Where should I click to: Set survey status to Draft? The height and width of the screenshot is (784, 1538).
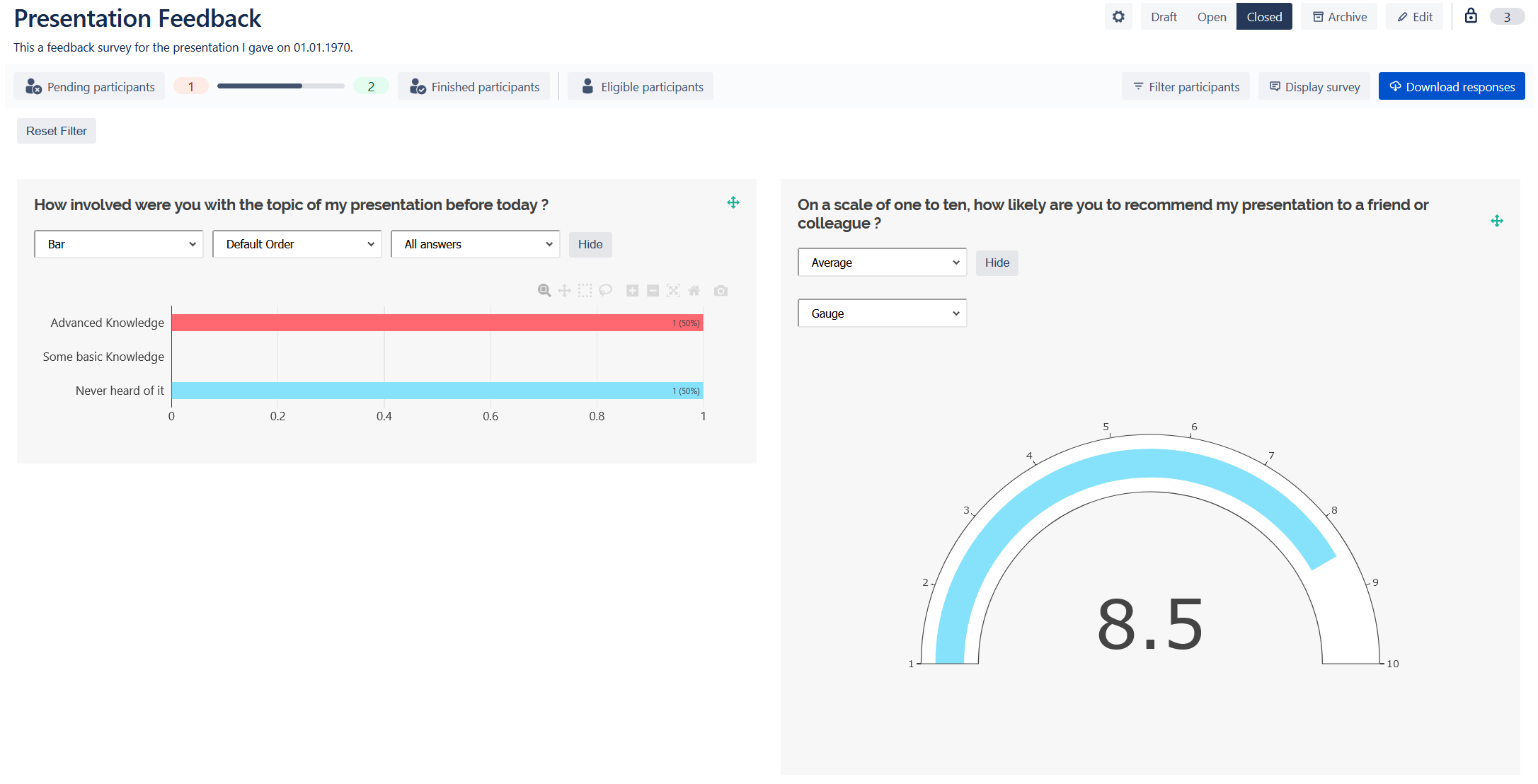pyautogui.click(x=1163, y=16)
